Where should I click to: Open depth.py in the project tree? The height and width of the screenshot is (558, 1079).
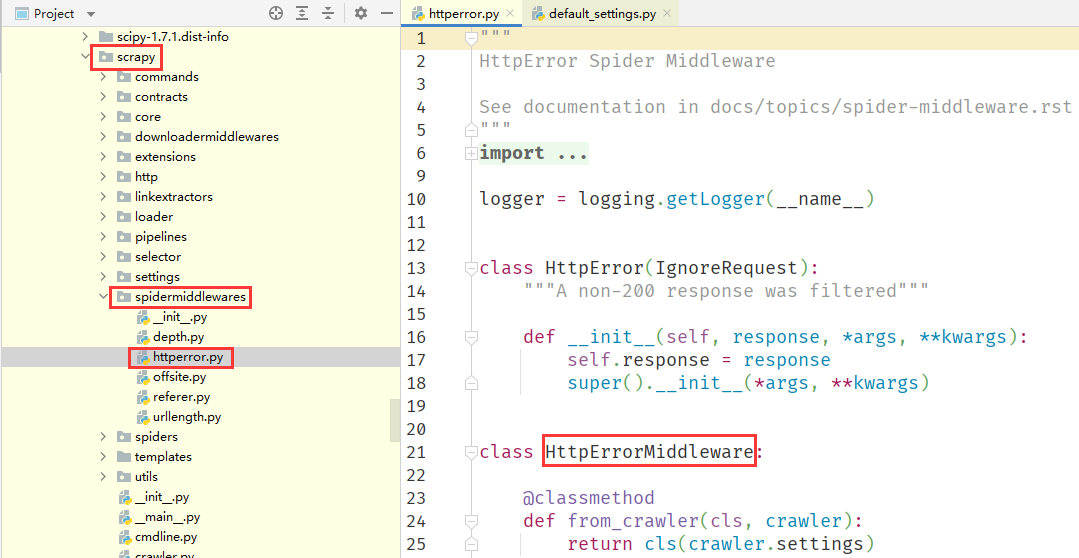[178, 337]
